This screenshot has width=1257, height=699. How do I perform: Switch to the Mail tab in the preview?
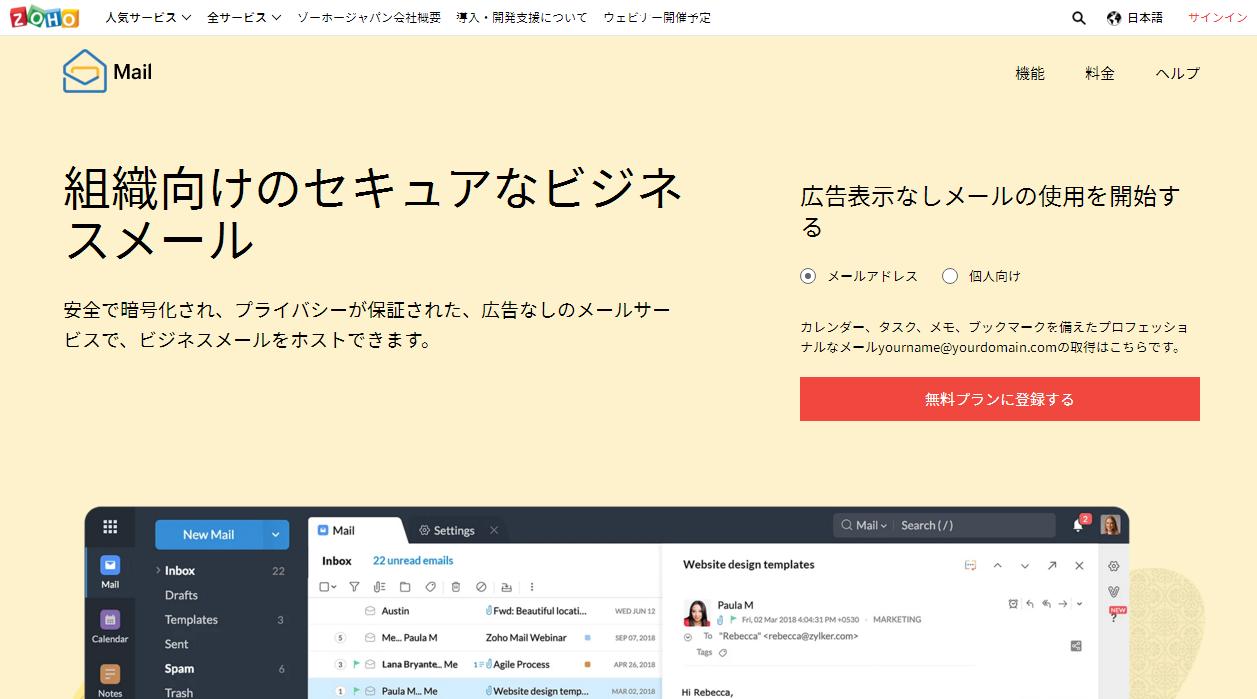click(355, 530)
